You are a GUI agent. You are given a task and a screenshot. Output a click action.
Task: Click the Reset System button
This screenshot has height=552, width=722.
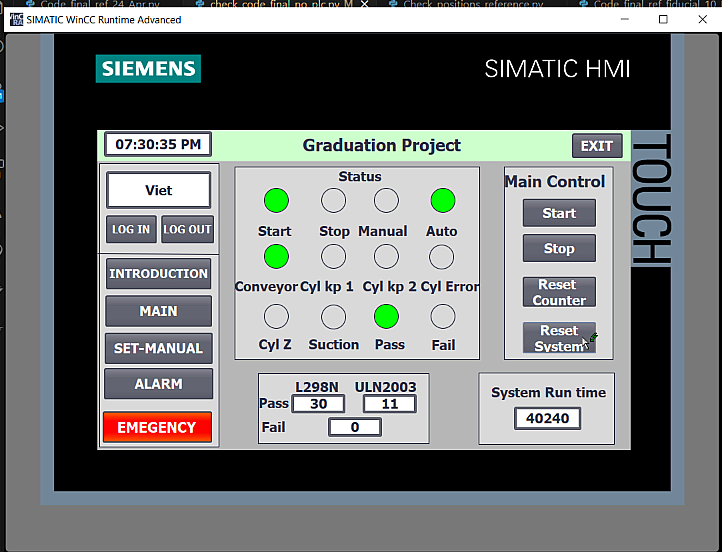point(559,338)
